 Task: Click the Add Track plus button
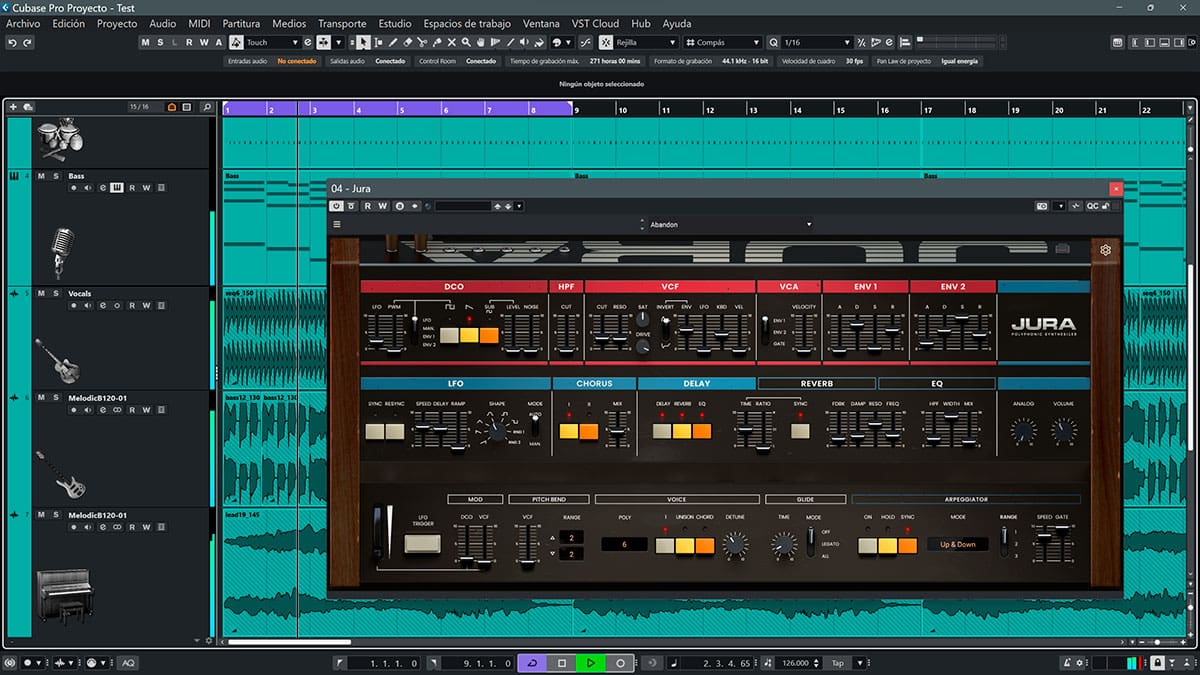pos(13,107)
